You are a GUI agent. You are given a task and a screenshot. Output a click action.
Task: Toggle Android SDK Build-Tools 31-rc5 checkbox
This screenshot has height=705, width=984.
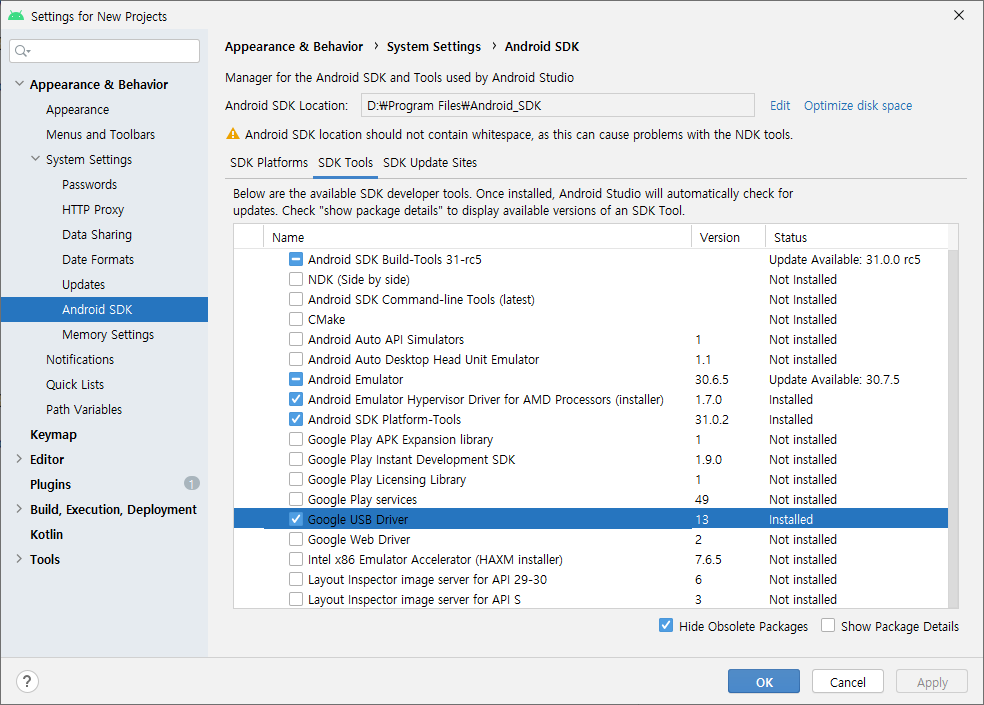[x=296, y=259]
